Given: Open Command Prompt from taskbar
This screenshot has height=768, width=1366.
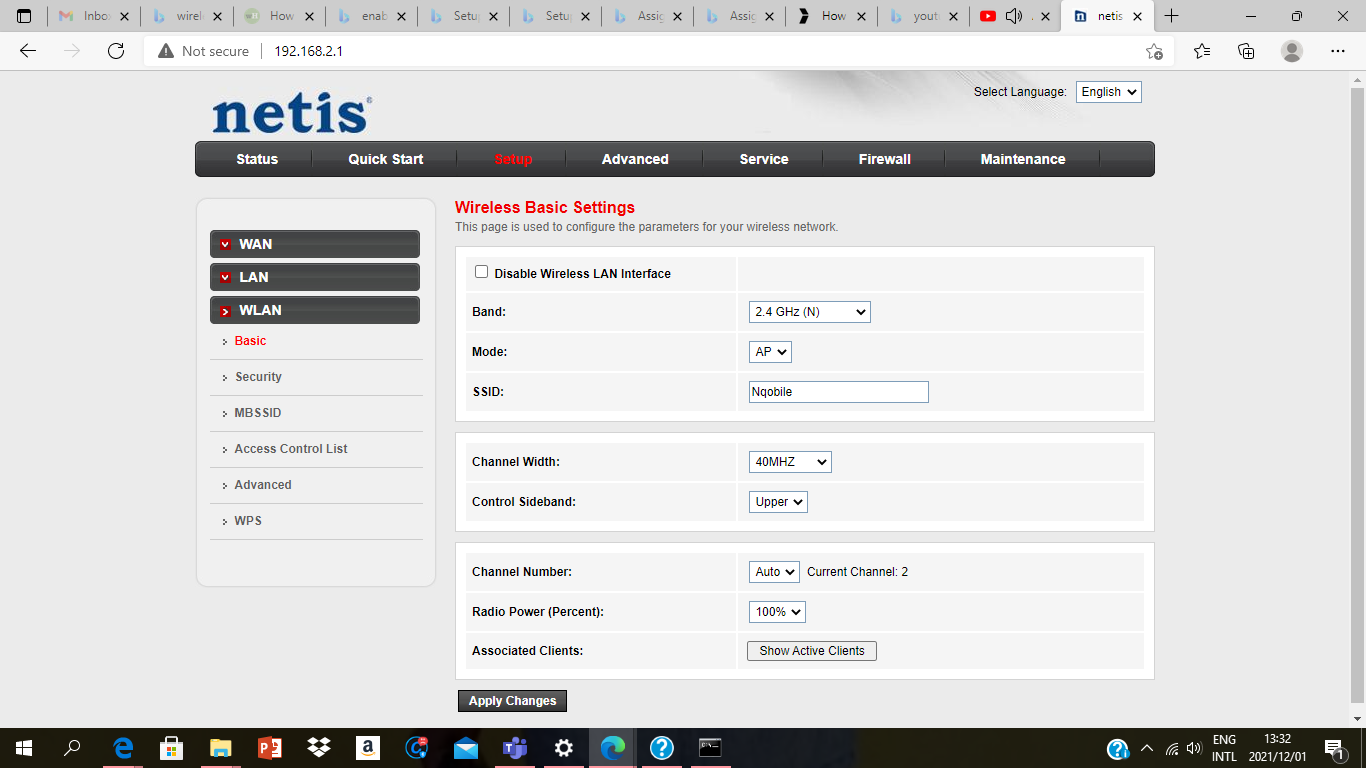Looking at the screenshot, I should (x=710, y=747).
